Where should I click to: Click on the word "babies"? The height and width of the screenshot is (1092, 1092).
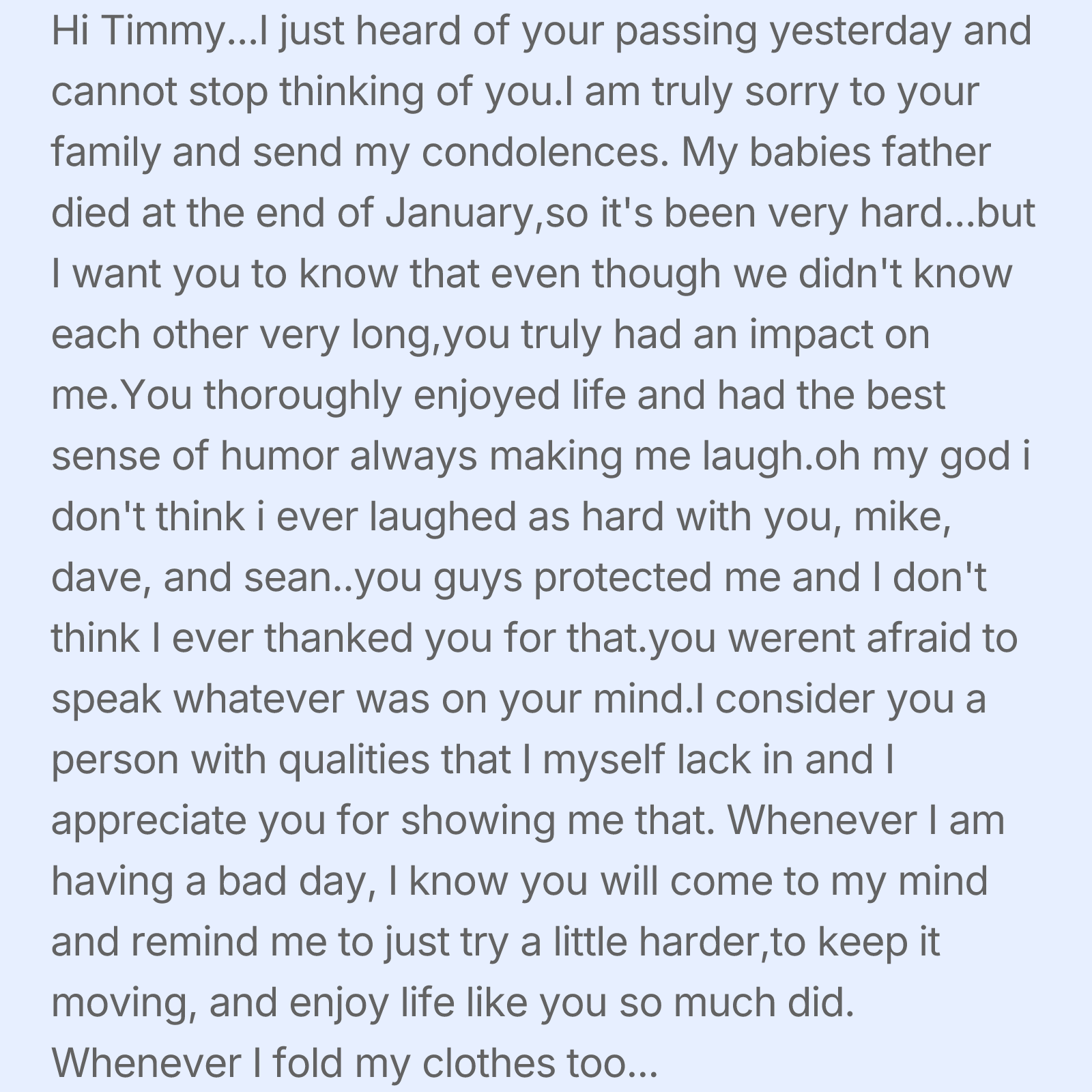pyautogui.click(x=810, y=153)
